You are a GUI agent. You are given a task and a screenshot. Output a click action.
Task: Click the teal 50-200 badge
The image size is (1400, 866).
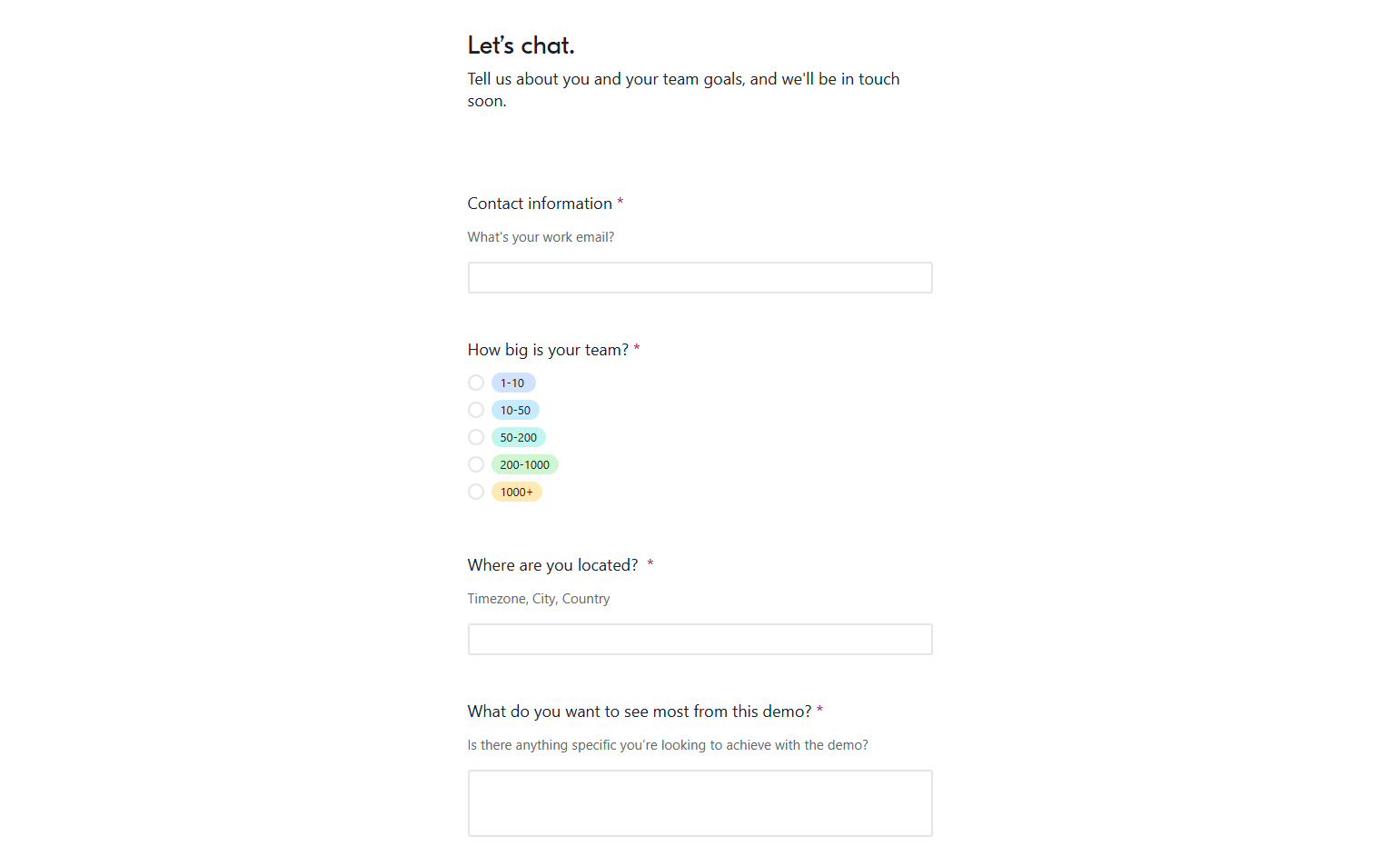518,437
